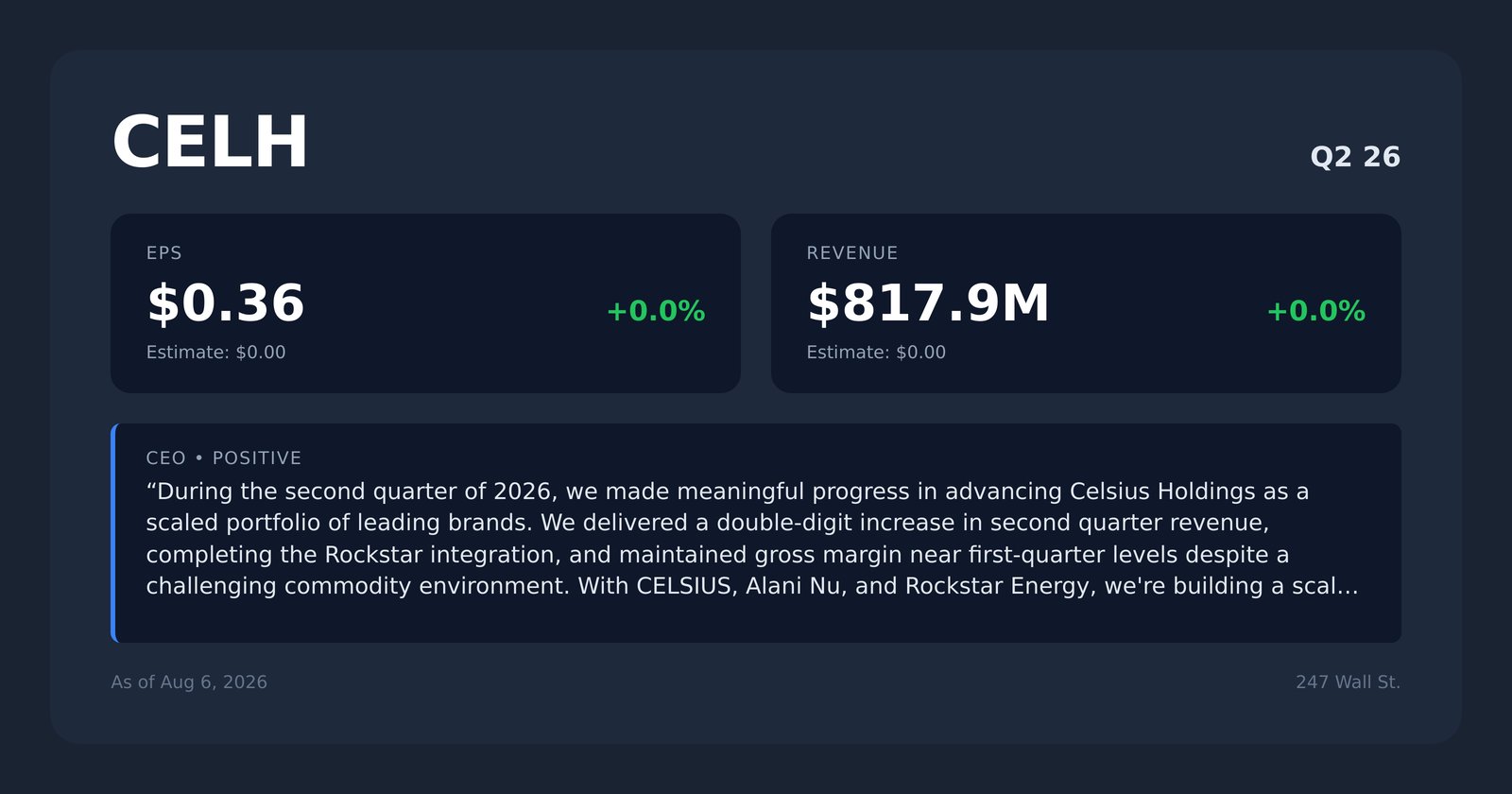Click the blue accent bar of quote
The height and width of the screenshot is (794, 1512).
coord(113,533)
